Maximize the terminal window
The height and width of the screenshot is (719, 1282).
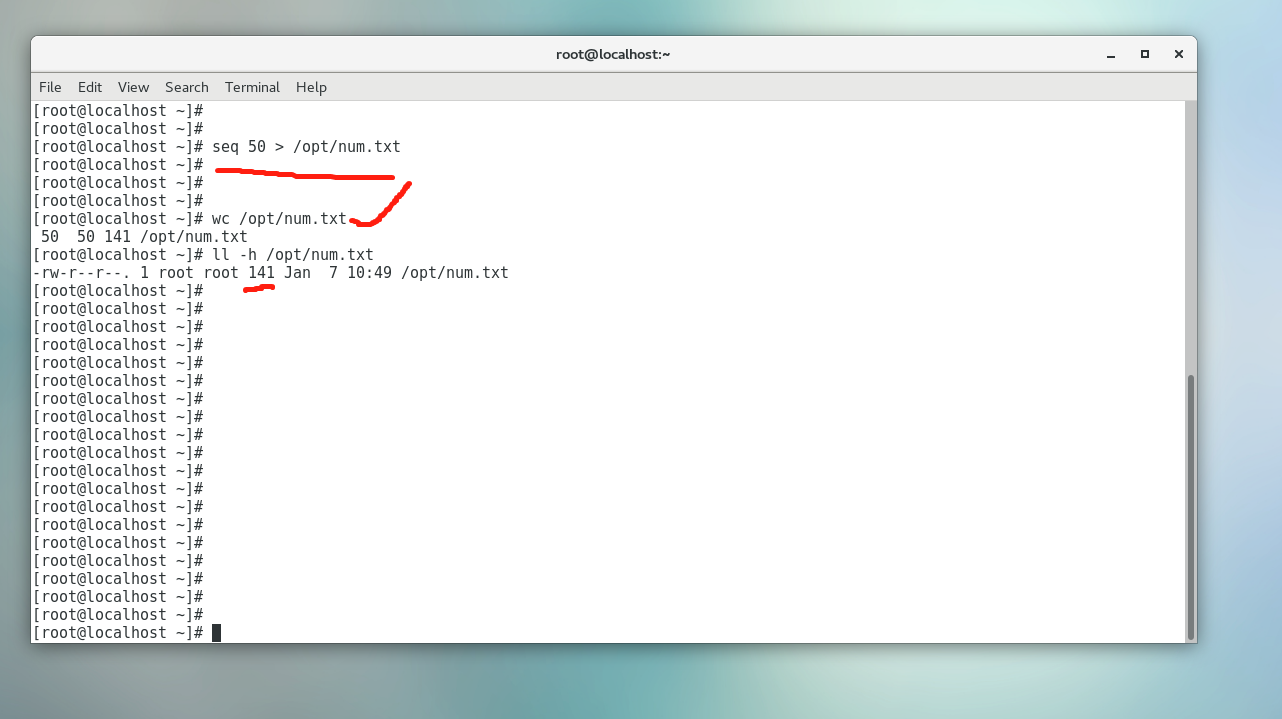[1145, 54]
